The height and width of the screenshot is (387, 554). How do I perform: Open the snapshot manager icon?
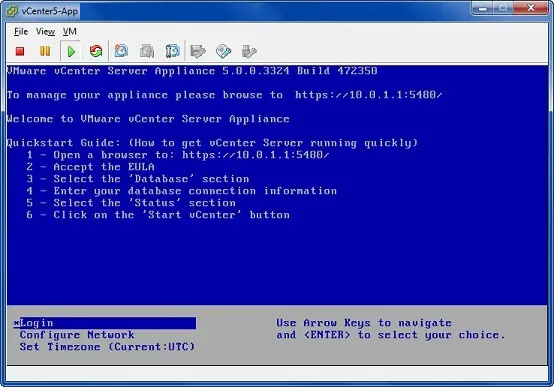pos(172,51)
